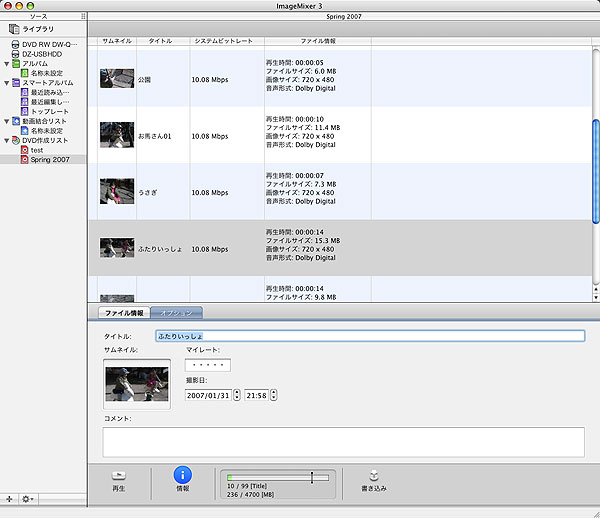This screenshot has width=600, height=518.
Task: Switch to the ファイル情報 tab
Action: click(126, 313)
